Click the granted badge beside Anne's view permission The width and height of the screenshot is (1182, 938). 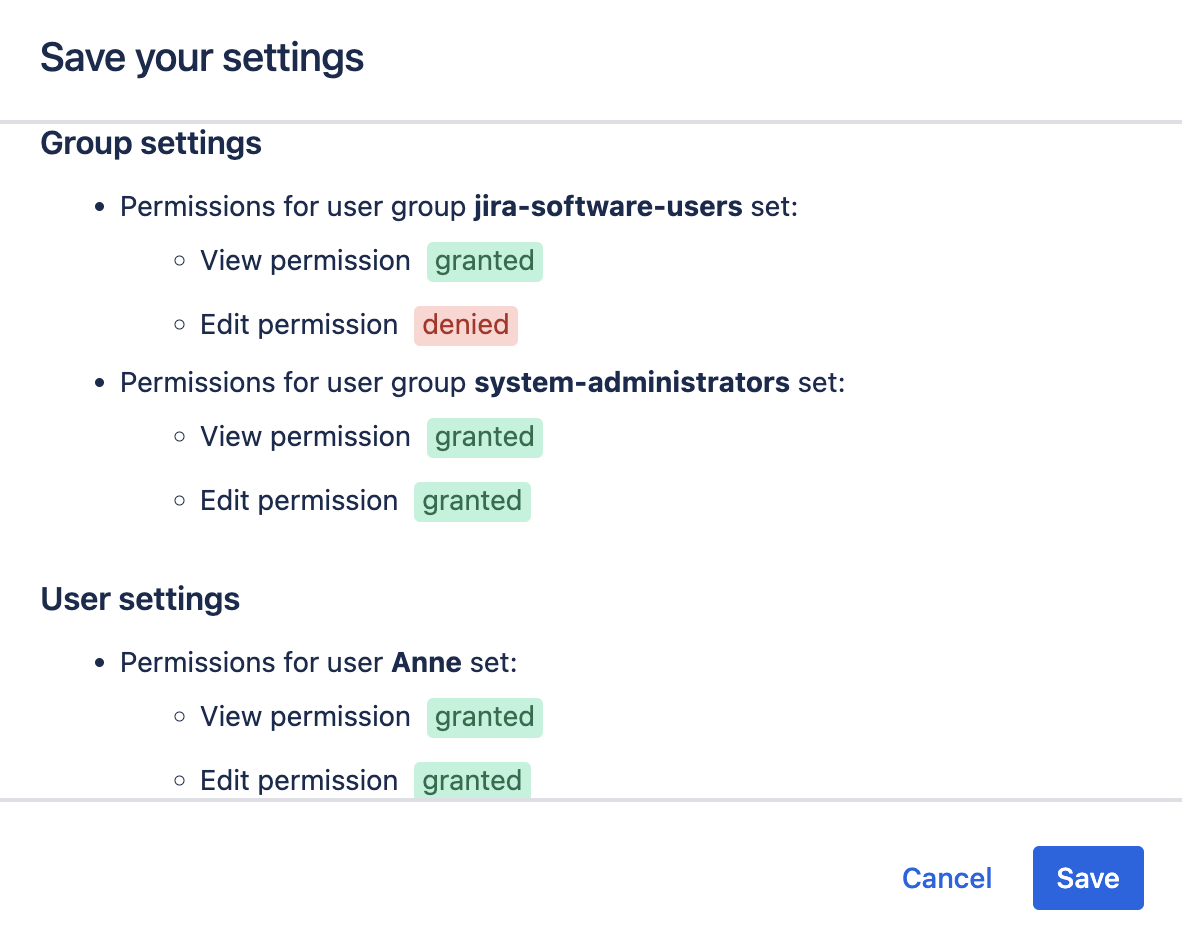(x=484, y=717)
